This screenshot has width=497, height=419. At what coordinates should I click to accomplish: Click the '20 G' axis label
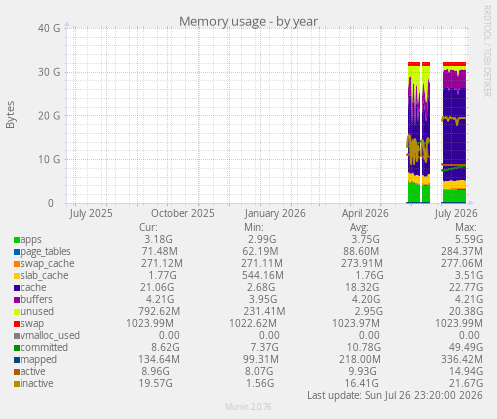click(49, 116)
